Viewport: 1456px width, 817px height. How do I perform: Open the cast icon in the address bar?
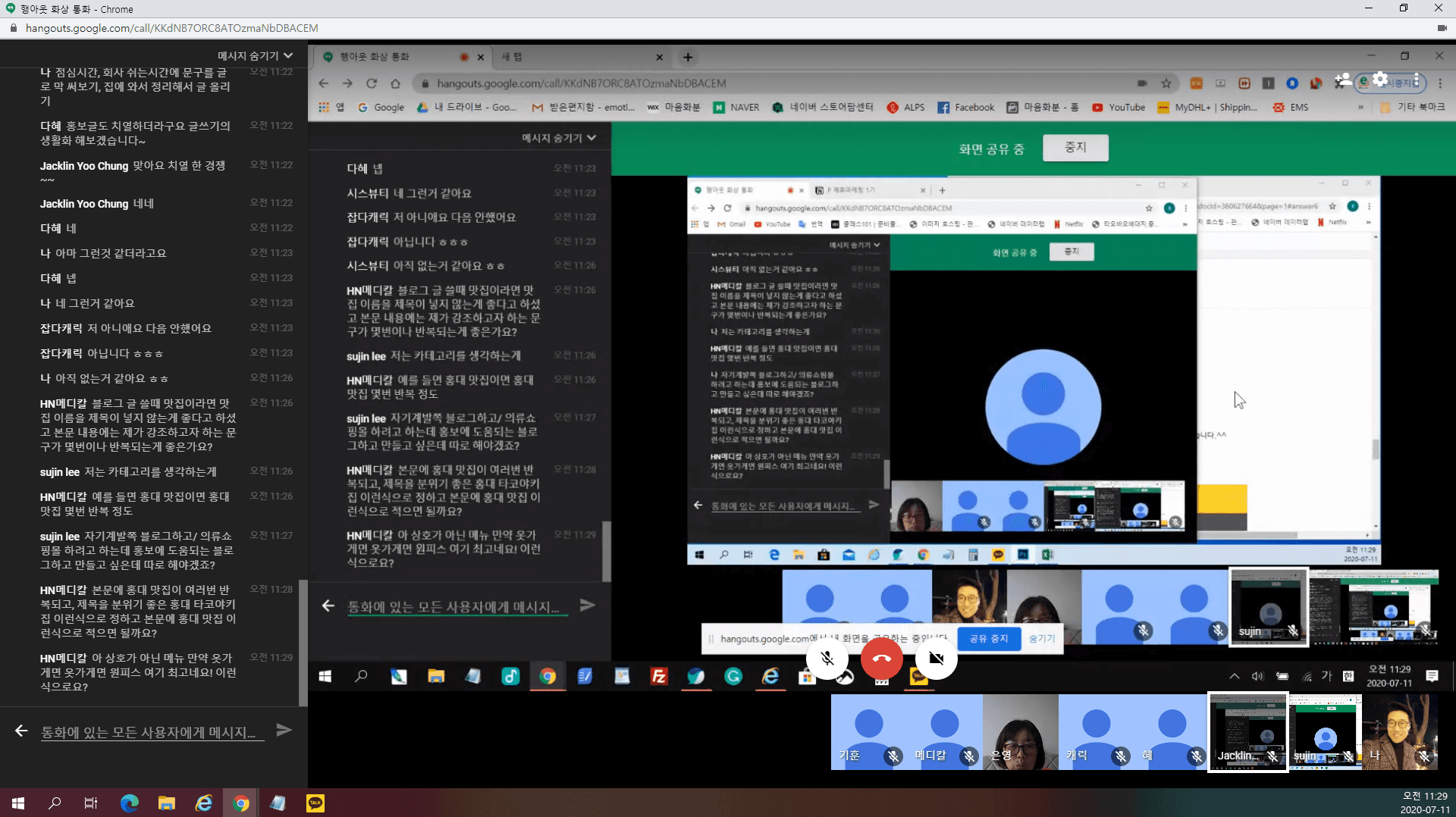1142,83
